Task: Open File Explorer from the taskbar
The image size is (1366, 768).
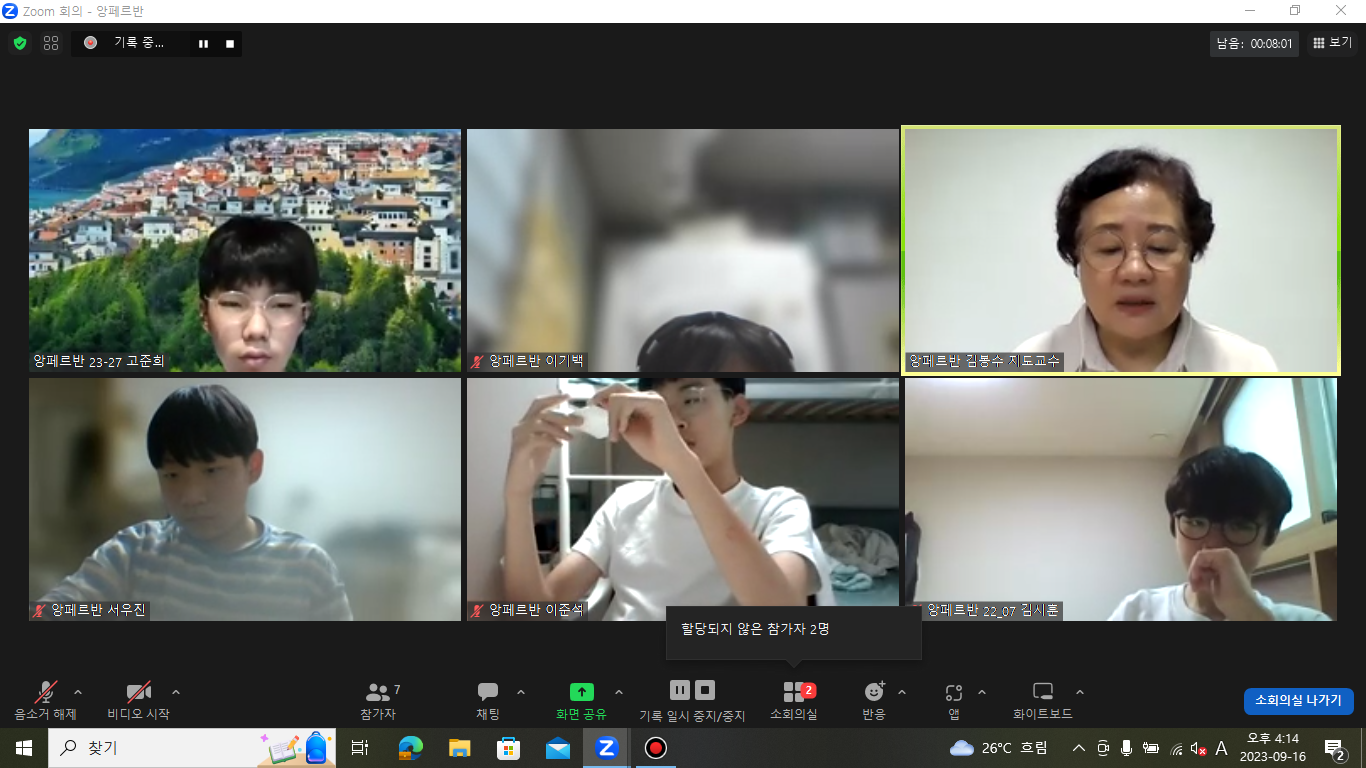Action: [459, 748]
